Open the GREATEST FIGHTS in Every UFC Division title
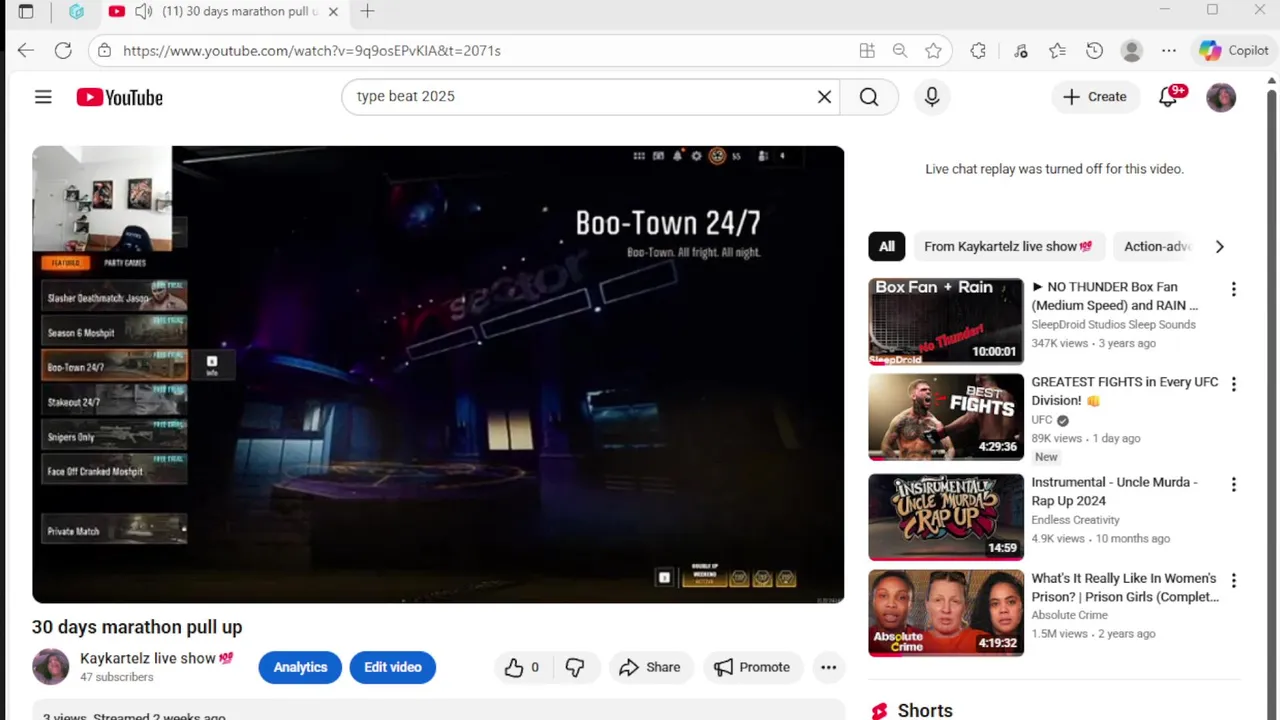The image size is (1280, 720). (x=1125, y=391)
